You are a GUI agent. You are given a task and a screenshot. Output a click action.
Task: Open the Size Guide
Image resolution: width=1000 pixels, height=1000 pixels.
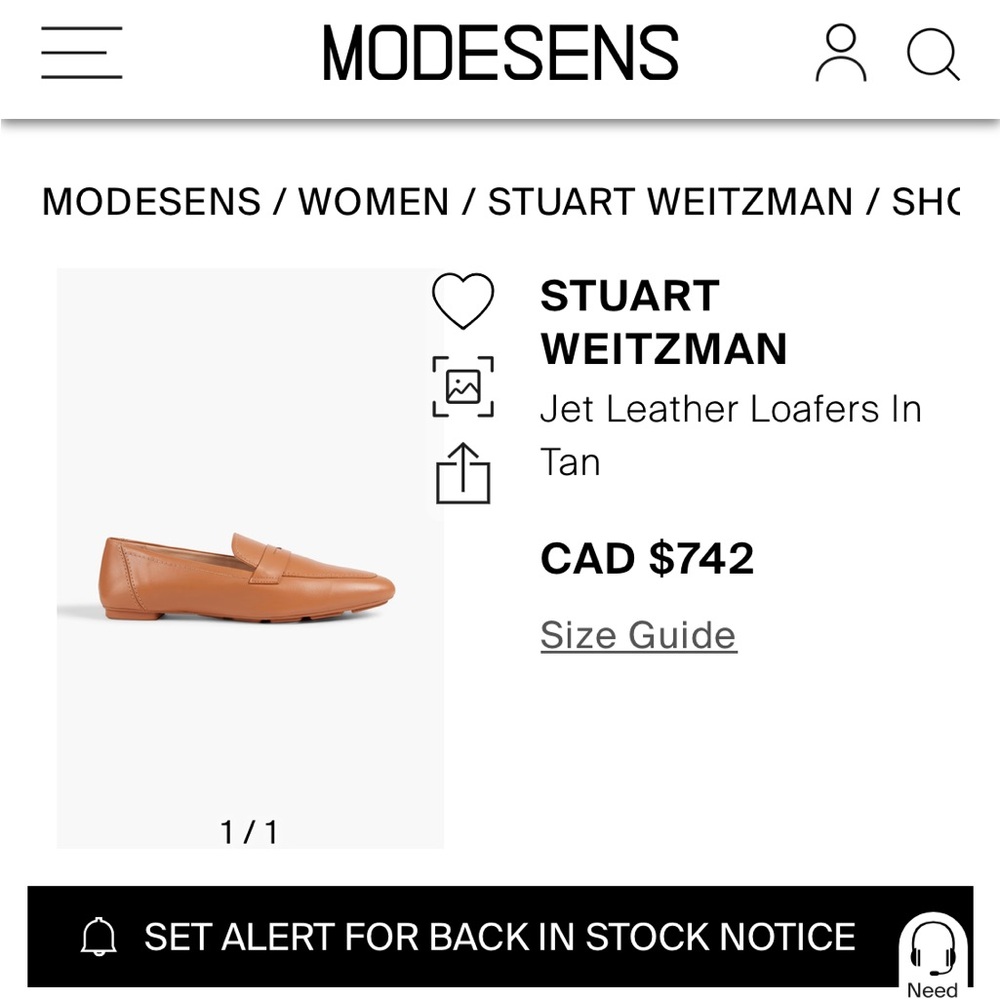click(636, 634)
